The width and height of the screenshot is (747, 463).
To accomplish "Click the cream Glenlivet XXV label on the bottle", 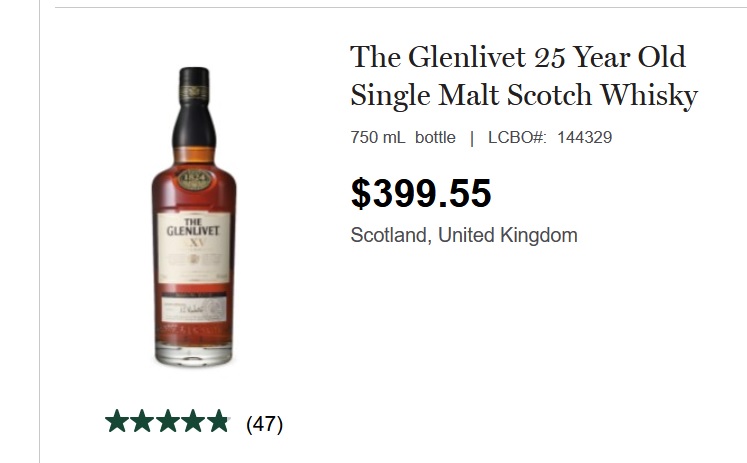I will (x=194, y=248).
